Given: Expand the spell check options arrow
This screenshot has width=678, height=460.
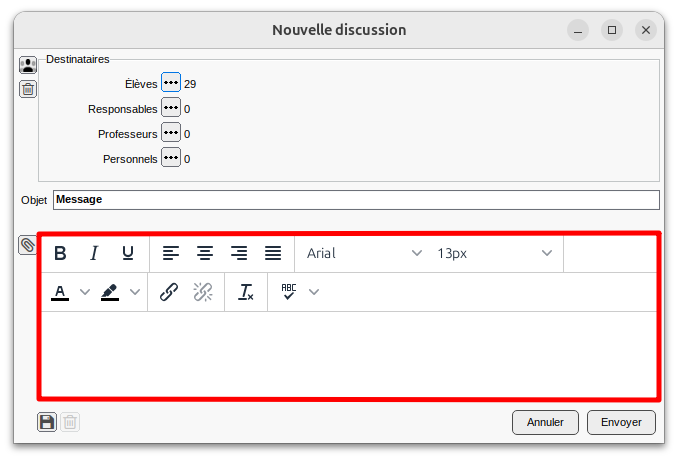Looking at the screenshot, I should click(314, 292).
